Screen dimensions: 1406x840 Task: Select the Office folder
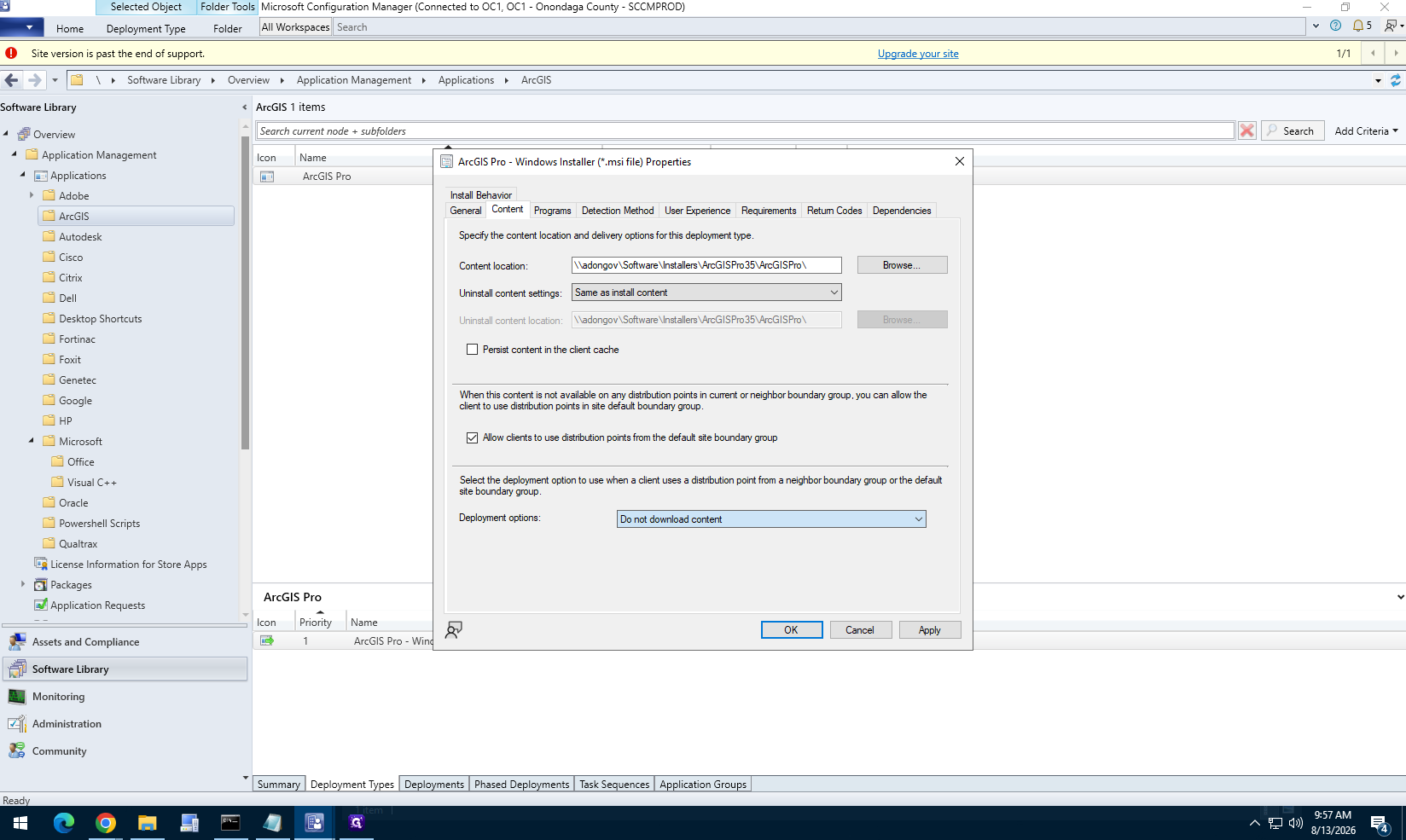[81, 462]
